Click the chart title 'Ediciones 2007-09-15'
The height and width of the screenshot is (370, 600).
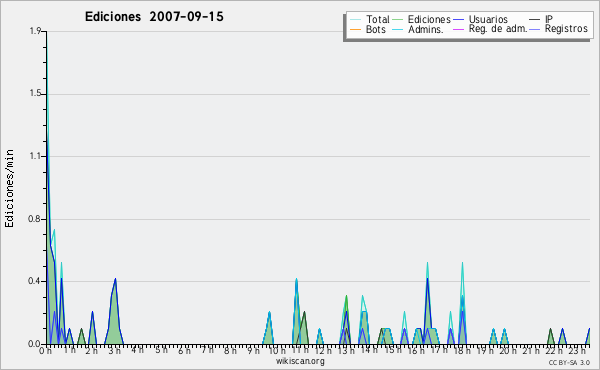(x=154, y=17)
